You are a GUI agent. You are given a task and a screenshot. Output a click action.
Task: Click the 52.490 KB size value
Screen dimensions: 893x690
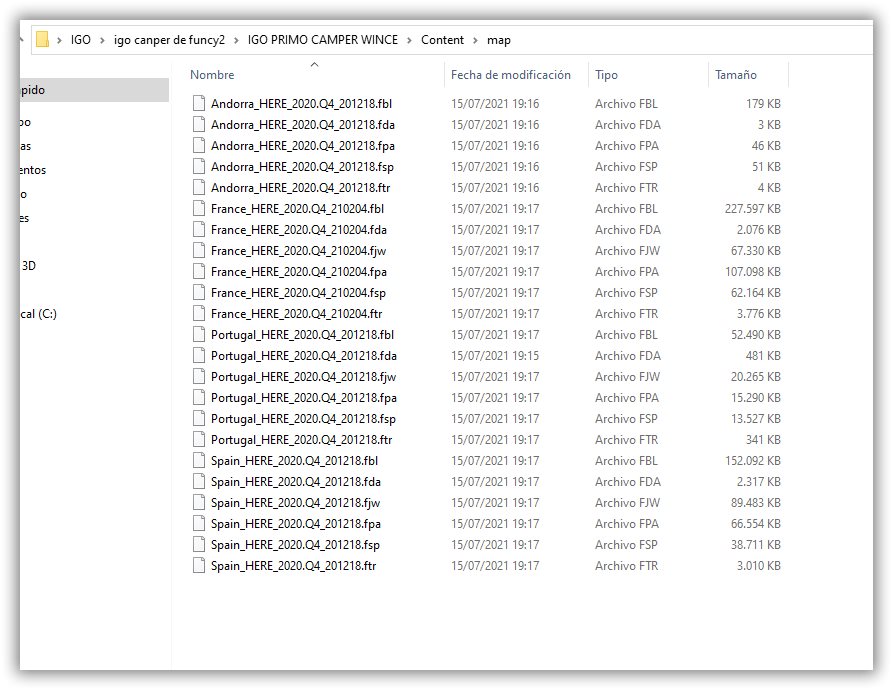756,335
